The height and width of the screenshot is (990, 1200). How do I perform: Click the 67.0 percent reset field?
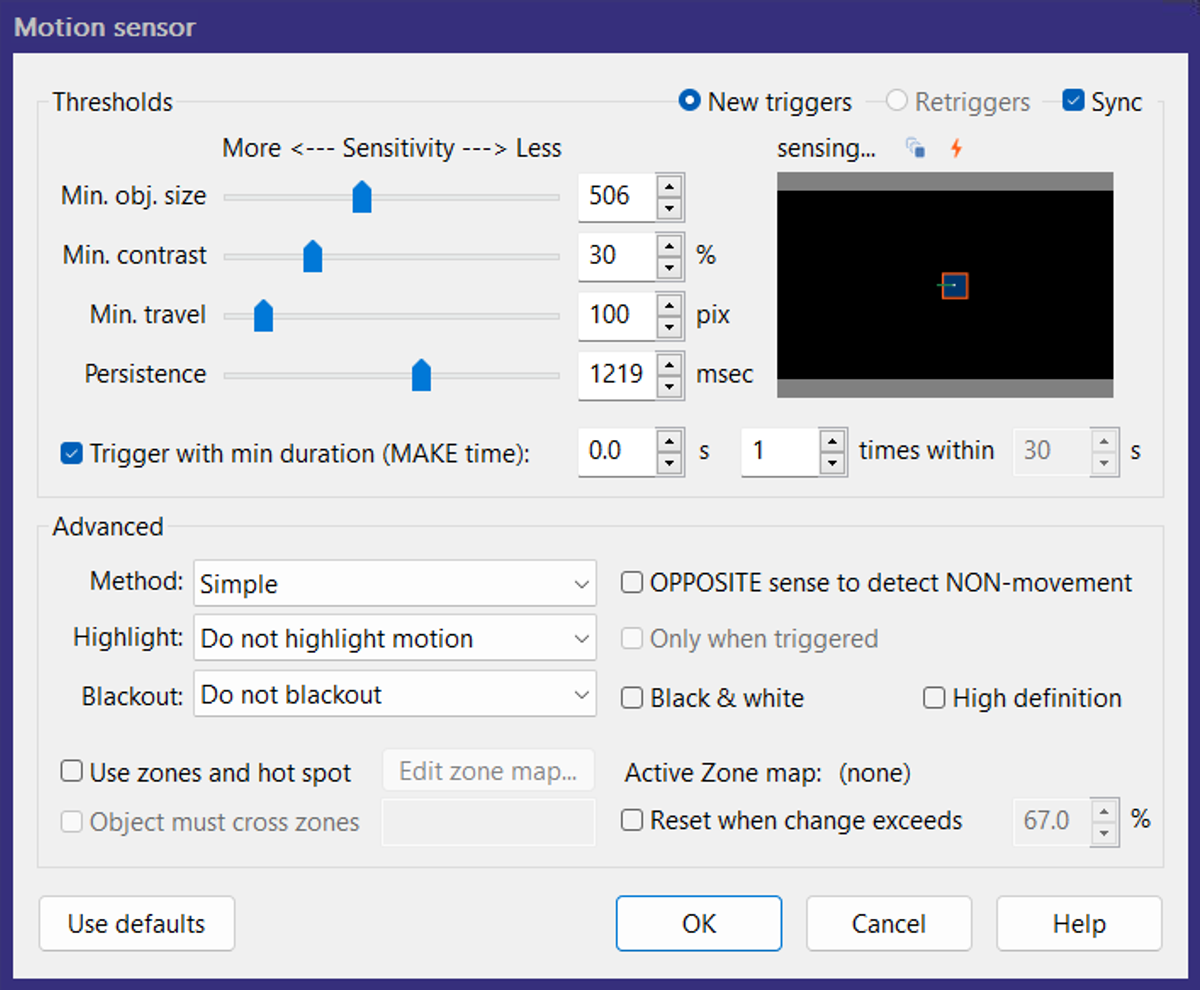(1053, 822)
